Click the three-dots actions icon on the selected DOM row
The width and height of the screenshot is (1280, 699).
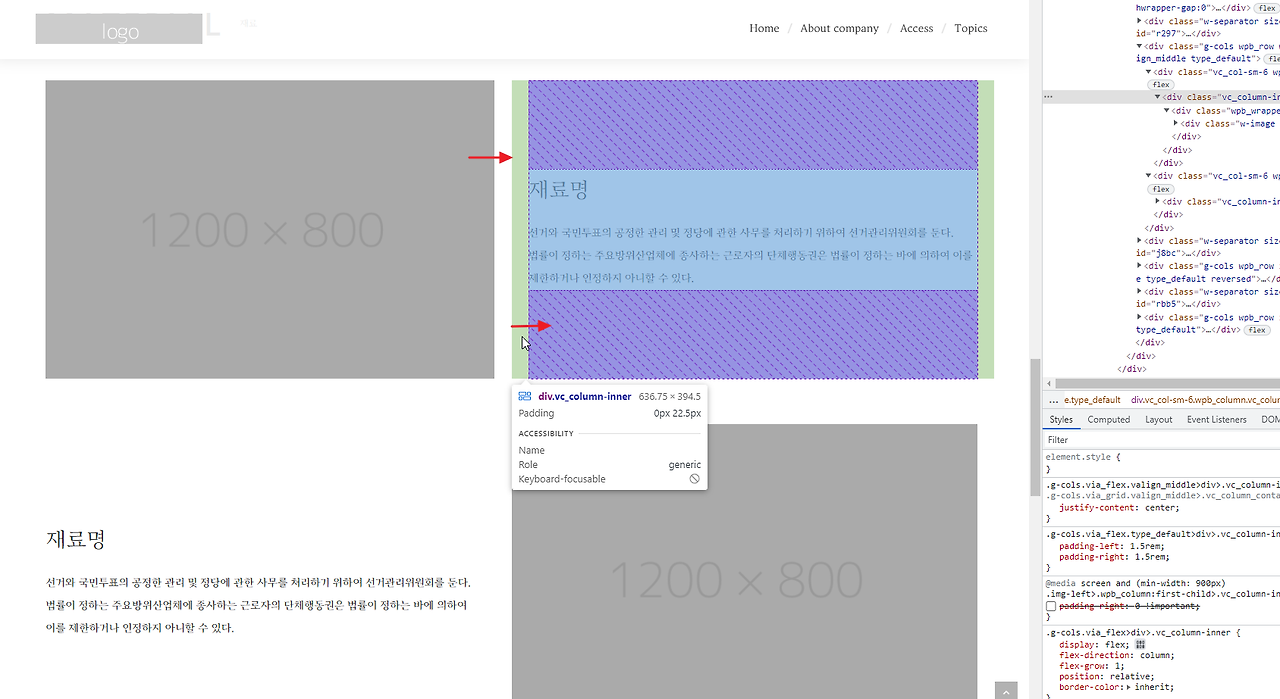(x=1048, y=97)
